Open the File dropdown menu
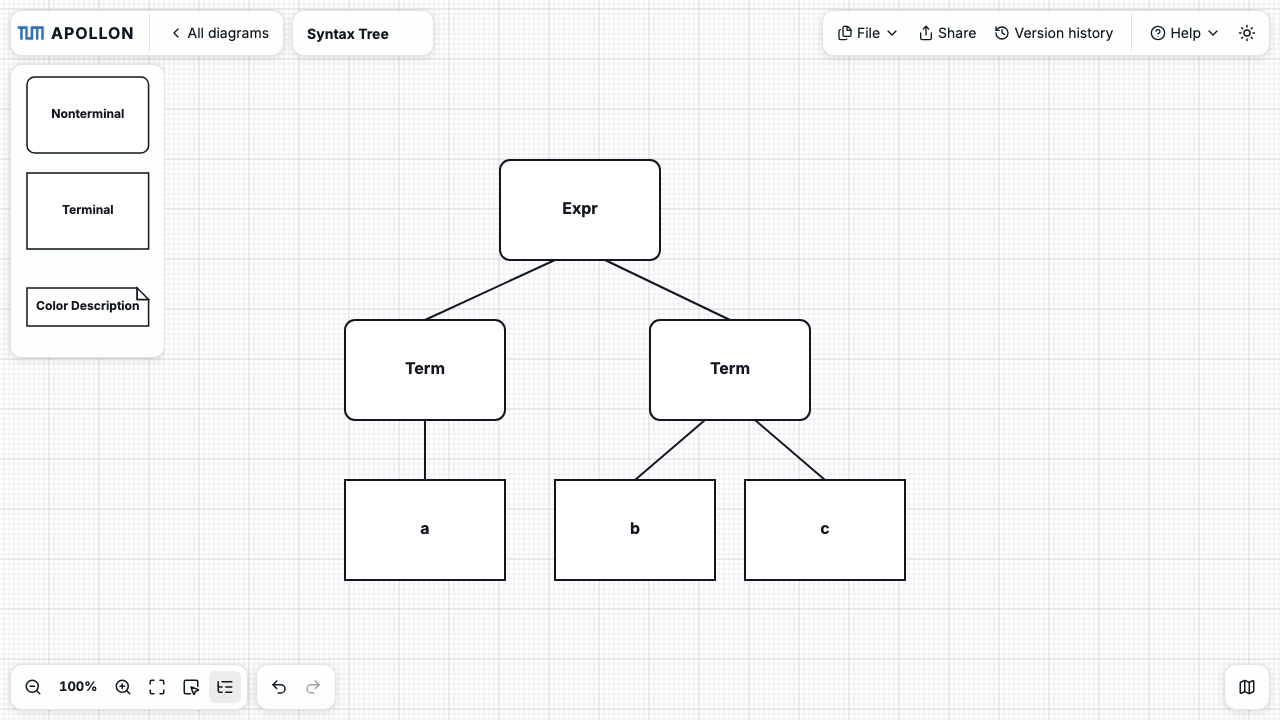The width and height of the screenshot is (1280, 720). click(867, 33)
